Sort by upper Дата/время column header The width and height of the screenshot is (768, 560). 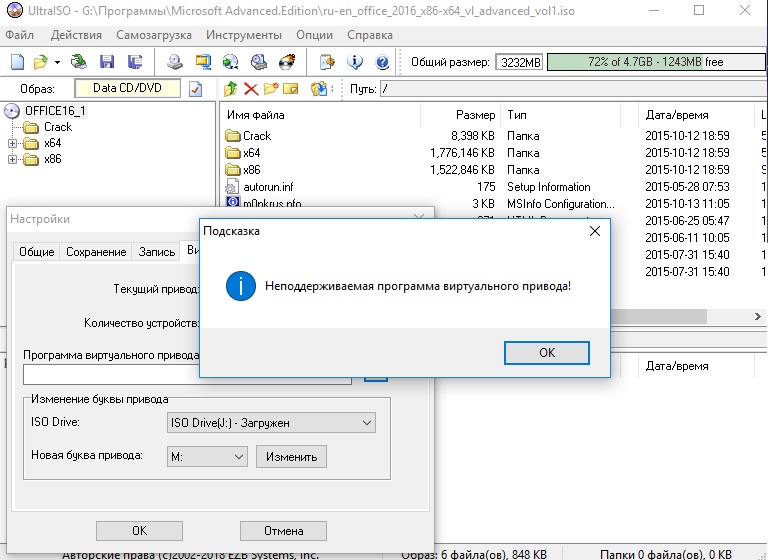[x=696, y=115]
